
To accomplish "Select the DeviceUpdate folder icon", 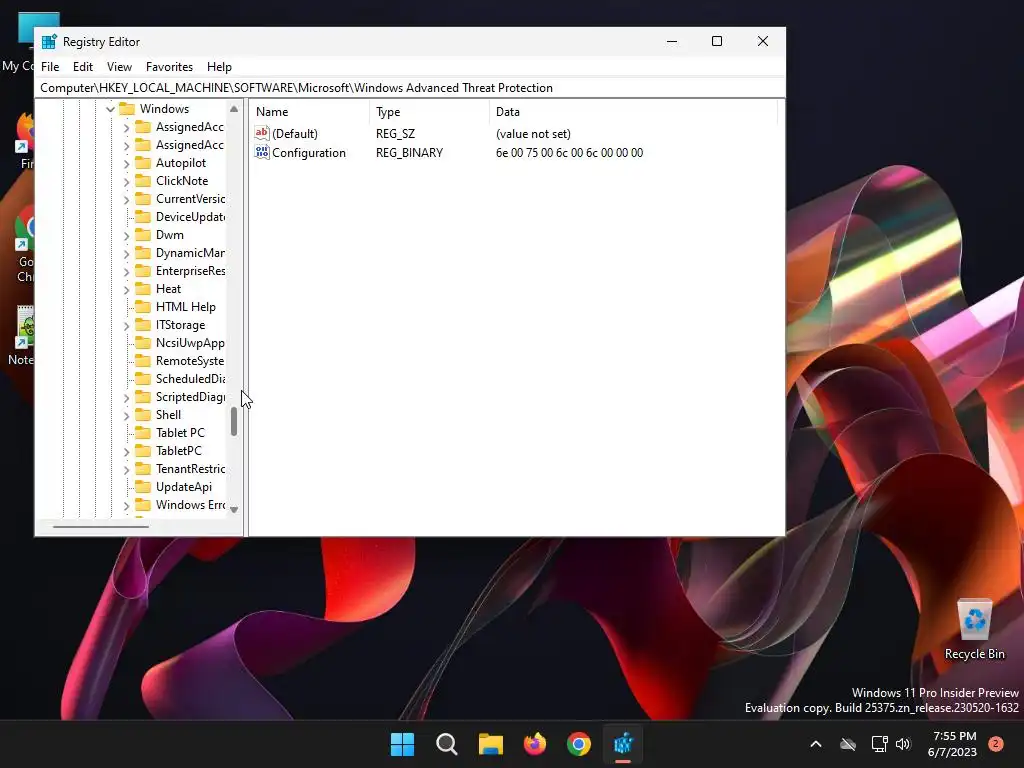I will click(x=142, y=216).
